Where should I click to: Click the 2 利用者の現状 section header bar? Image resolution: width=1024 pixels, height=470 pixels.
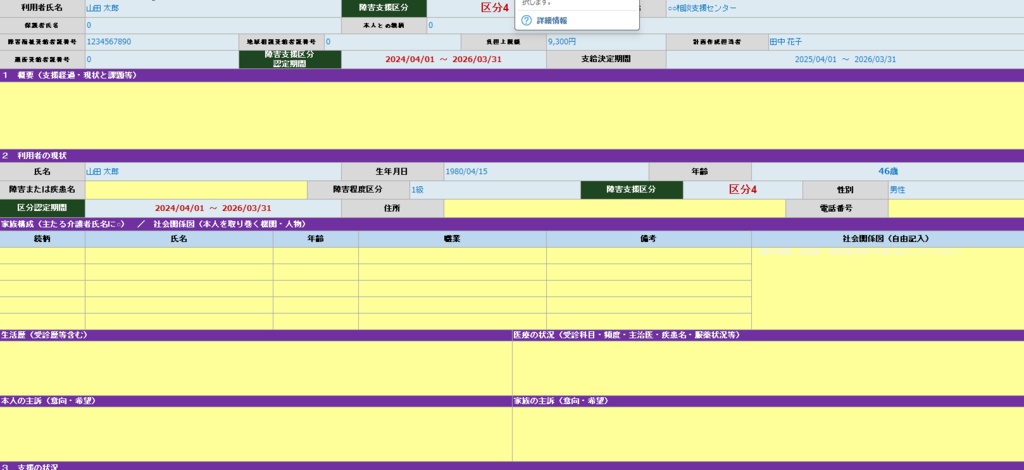[x=512, y=156]
